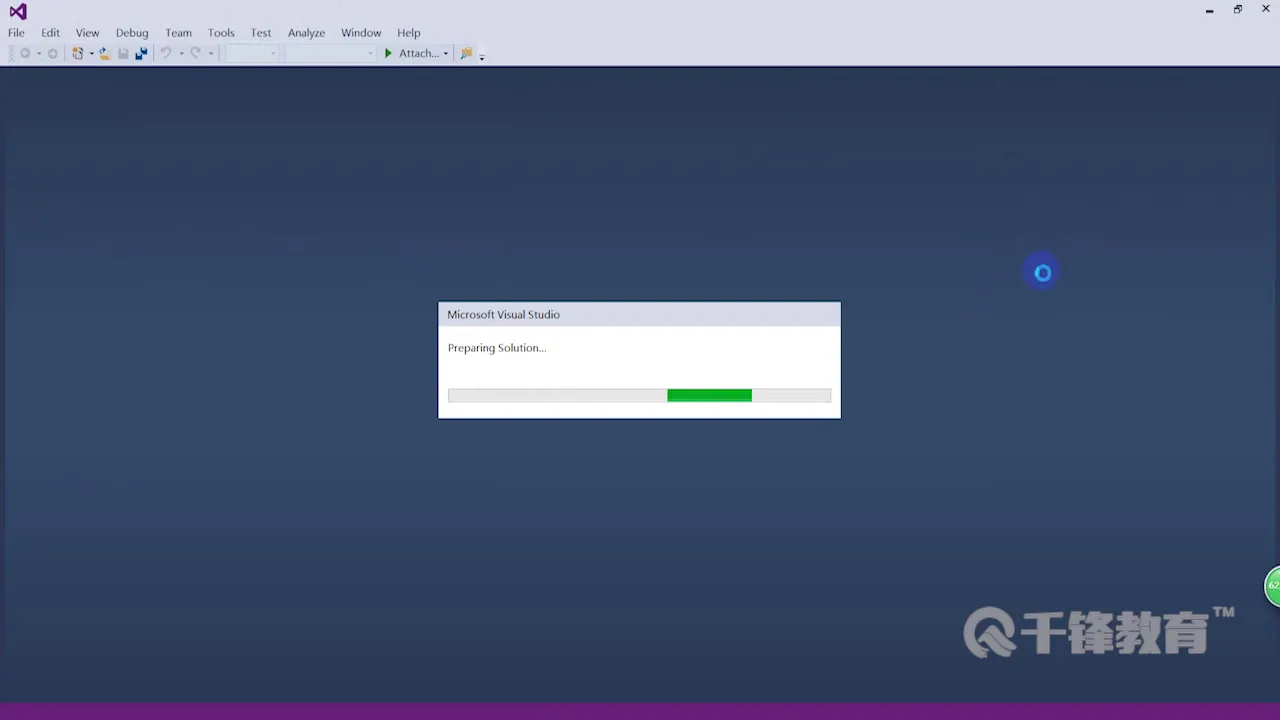This screenshot has width=1280, height=720.
Task: Expand the Attach dropdown arrow
Action: 446,54
